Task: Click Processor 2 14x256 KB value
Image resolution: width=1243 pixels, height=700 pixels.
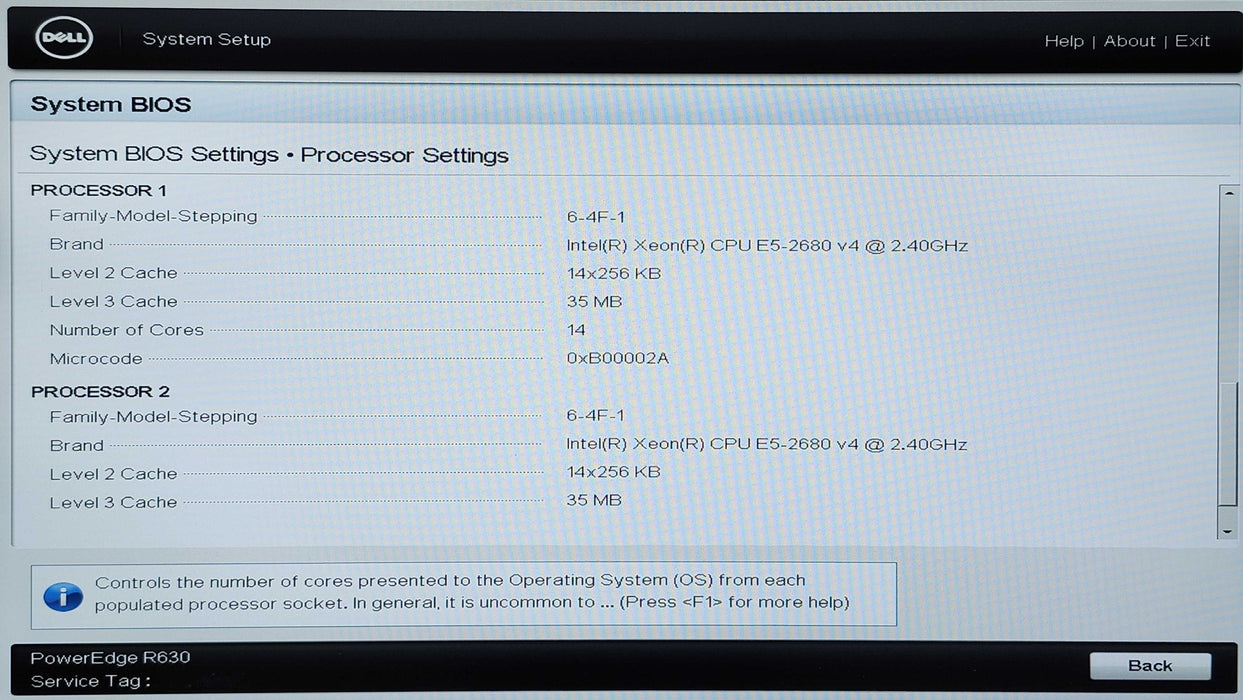Action: 613,472
